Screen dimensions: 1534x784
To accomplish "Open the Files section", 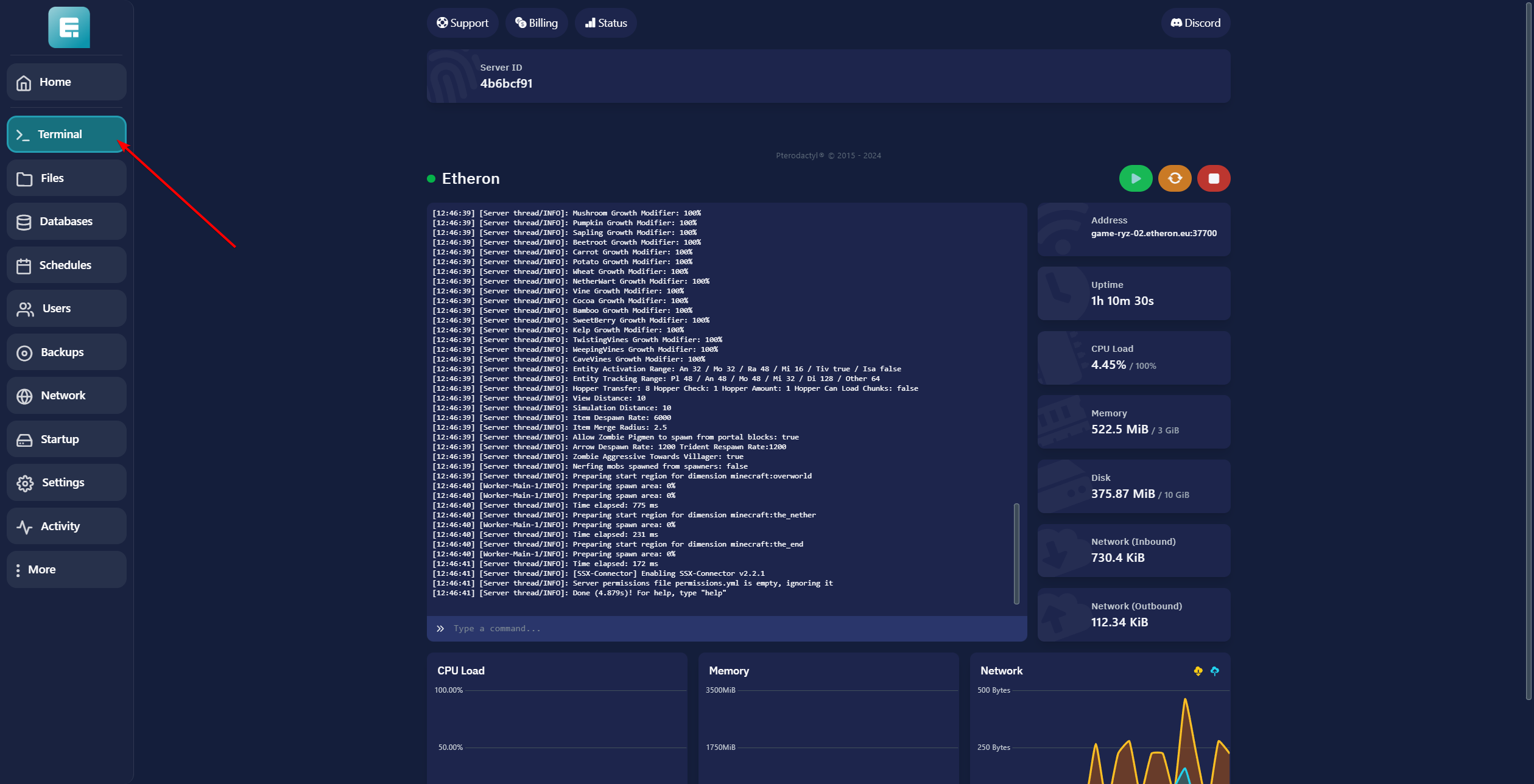I will tap(66, 178).
